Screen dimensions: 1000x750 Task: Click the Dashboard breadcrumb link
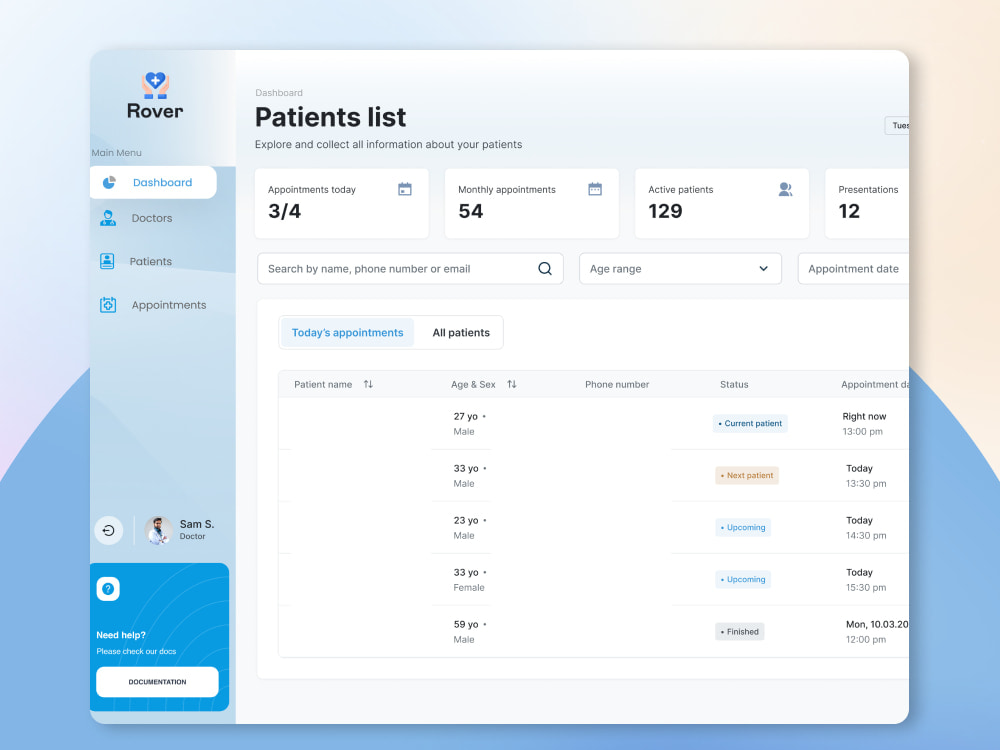point(279,92)
